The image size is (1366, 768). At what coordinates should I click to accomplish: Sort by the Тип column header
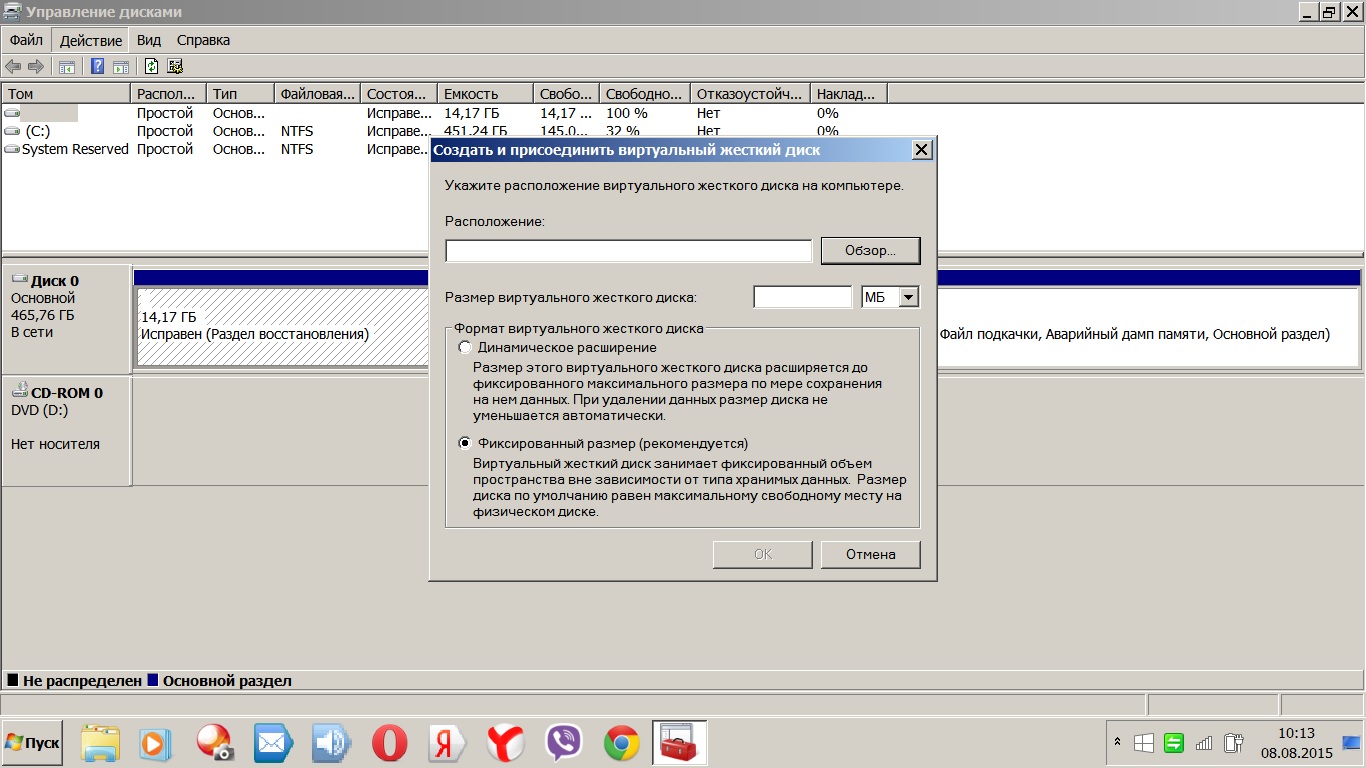click(240, 94)
